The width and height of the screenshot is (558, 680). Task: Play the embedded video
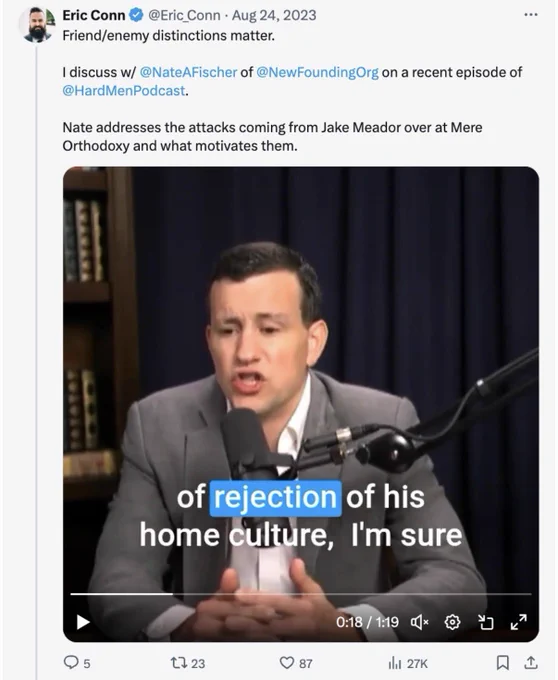(83, 622)
